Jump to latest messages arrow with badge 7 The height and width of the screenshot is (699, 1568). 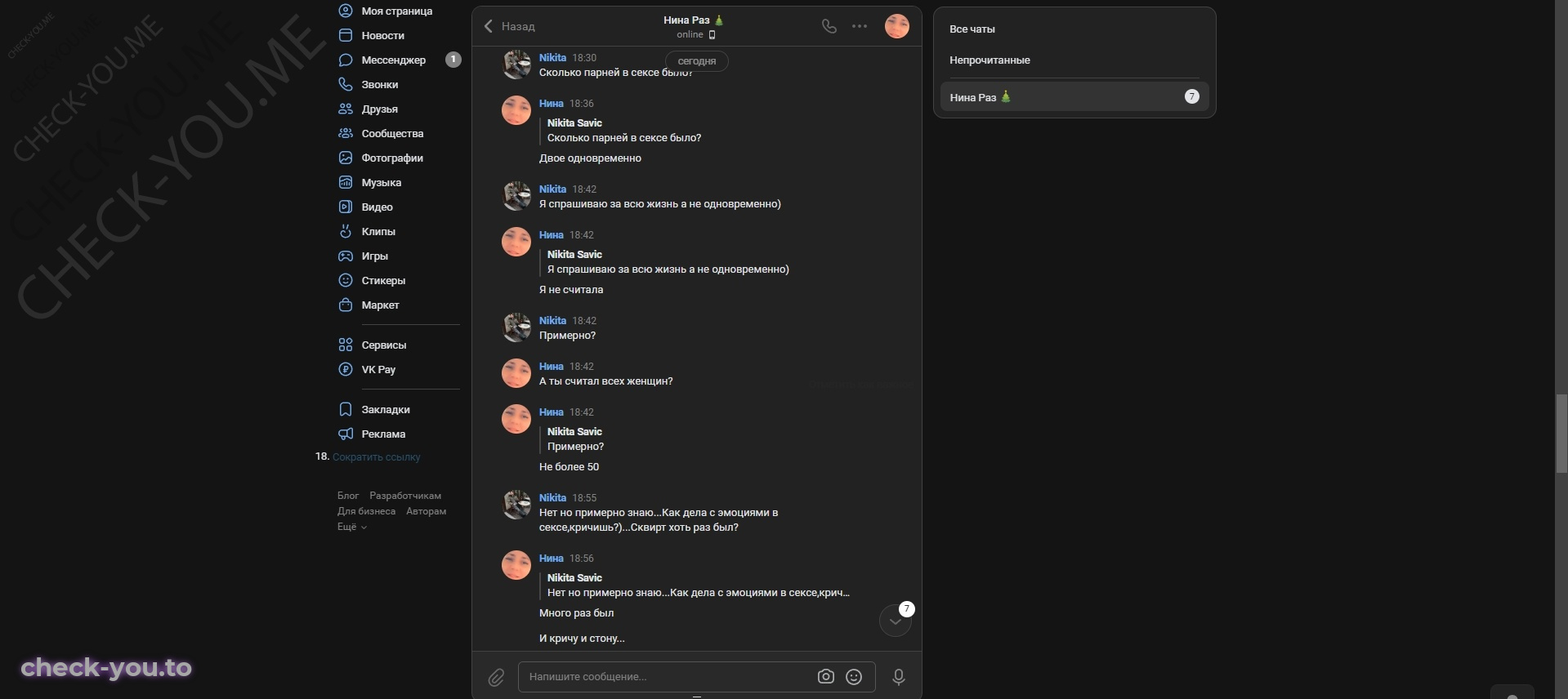[896, 621]
